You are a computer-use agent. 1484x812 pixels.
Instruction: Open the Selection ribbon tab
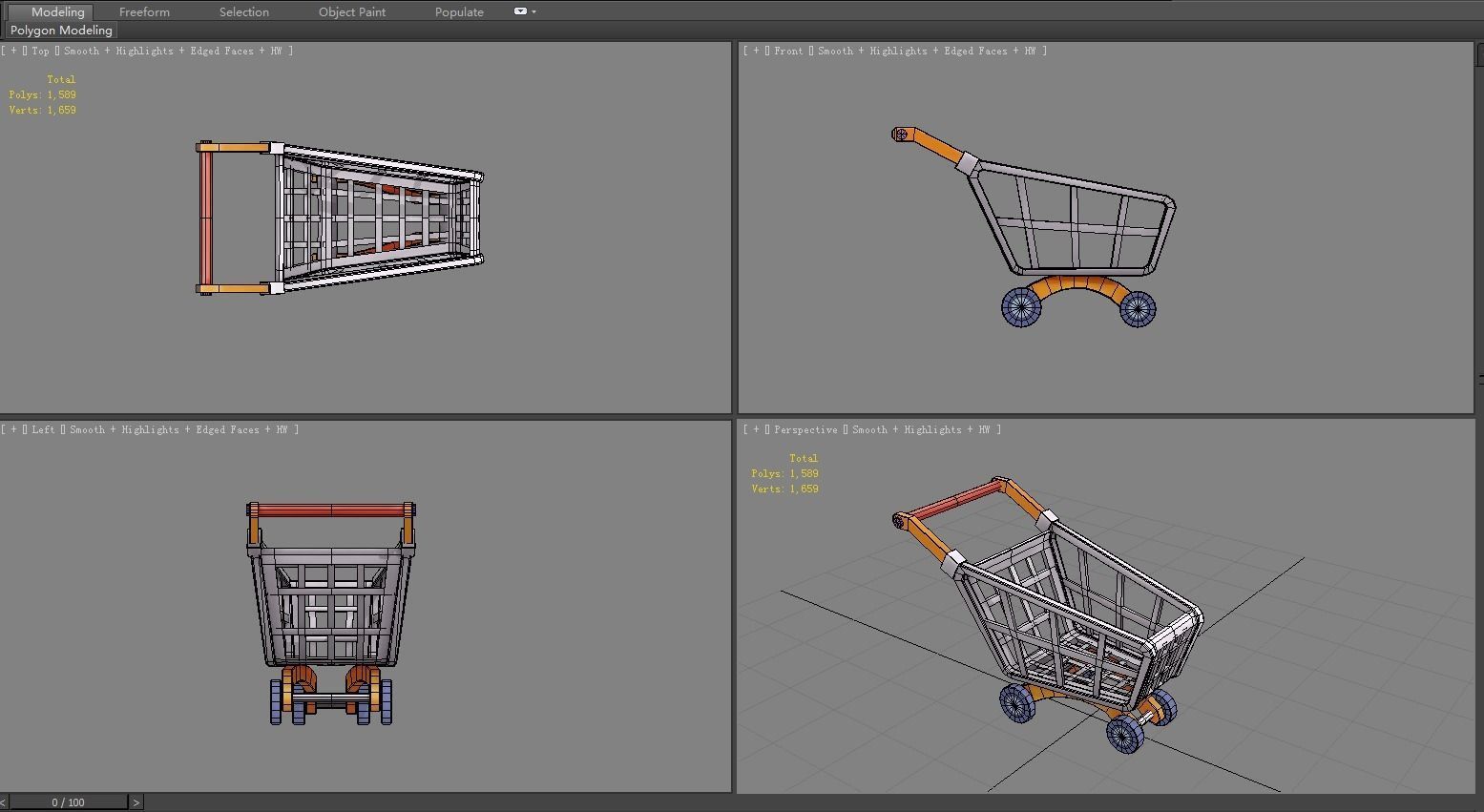tap(243, 11)
